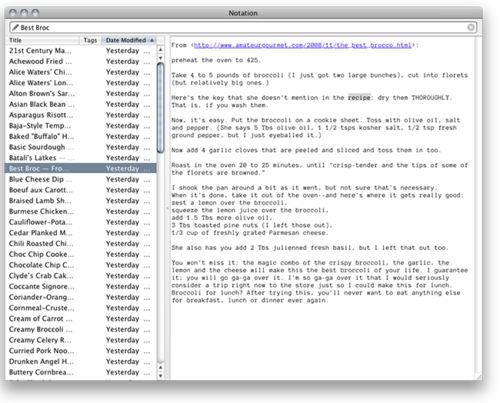The height and width of the screenshot is (403, 500).
Task: Select the Chocolate Chip C... note
Action: pyautogui.click(x=81, y=265)
